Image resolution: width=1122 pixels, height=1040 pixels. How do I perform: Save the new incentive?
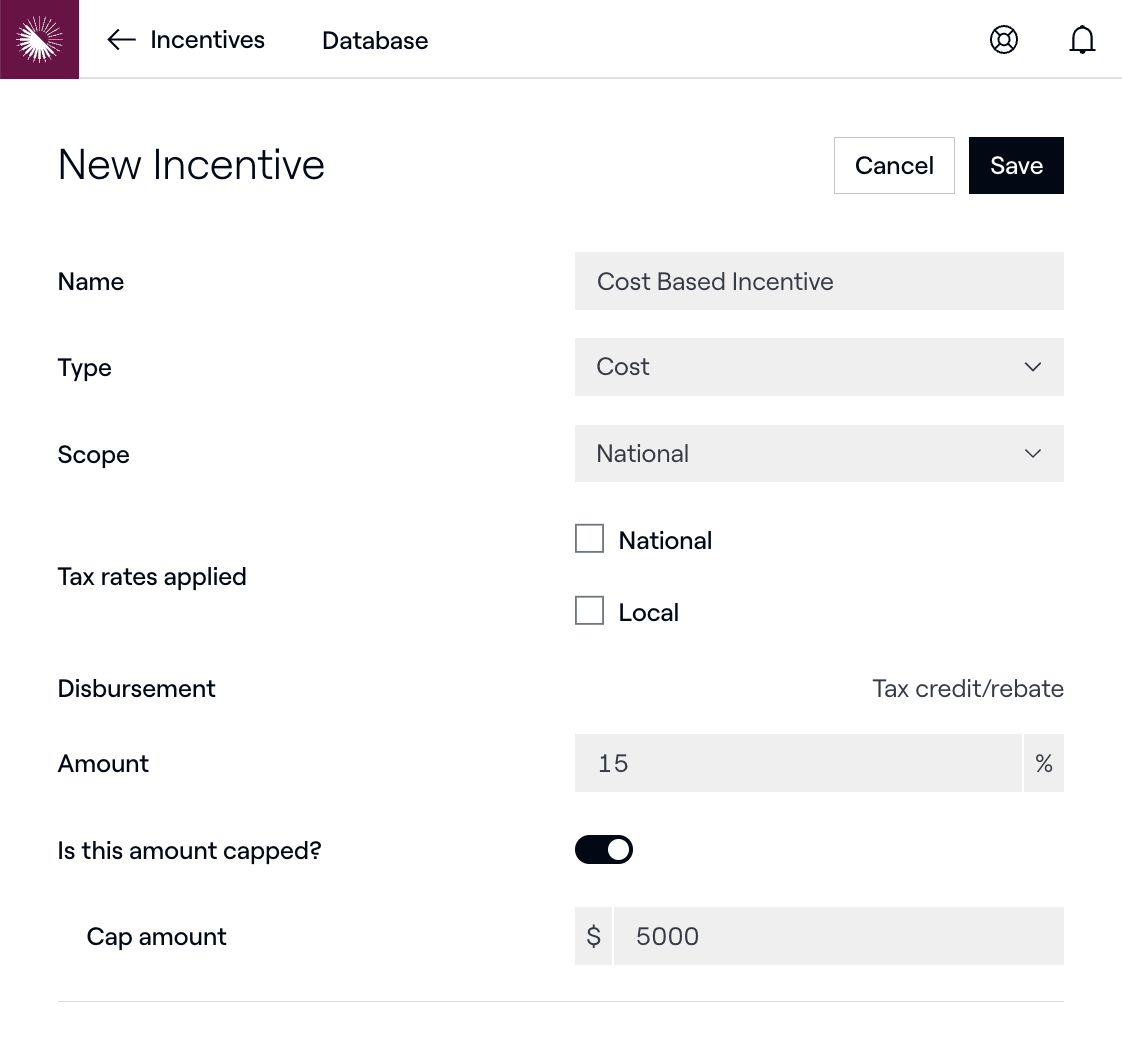[1016, 166]
